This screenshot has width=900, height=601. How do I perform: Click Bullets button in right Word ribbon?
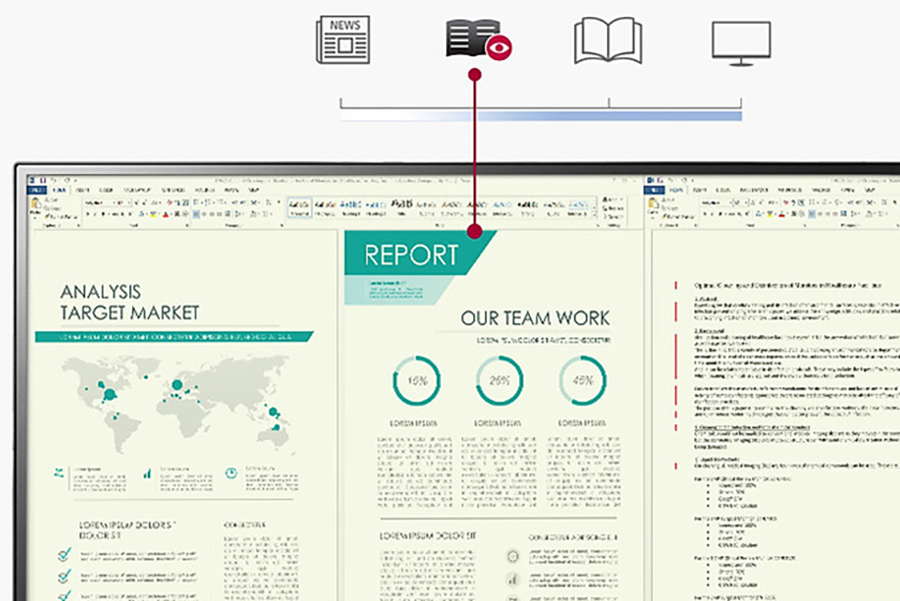[x=811, y=202]
